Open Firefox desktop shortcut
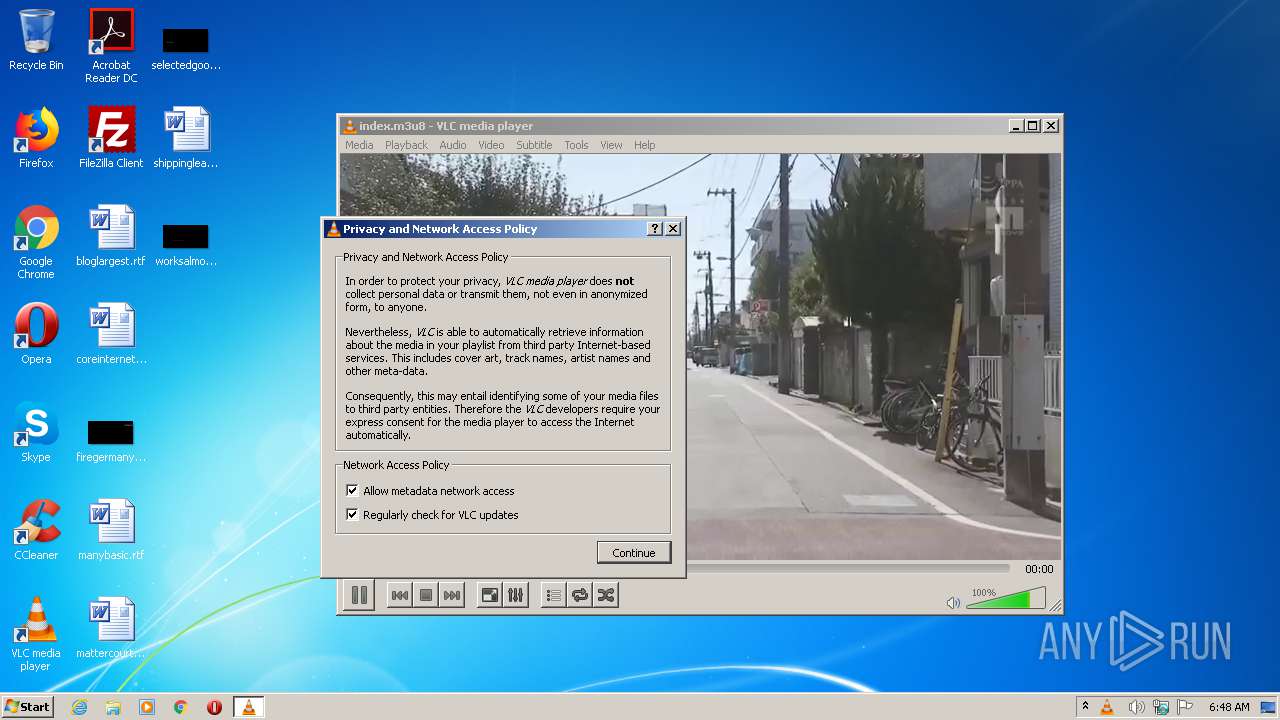Image resolution: width=1280 pixels, height=720 pixels. click(x=36, y=138)
